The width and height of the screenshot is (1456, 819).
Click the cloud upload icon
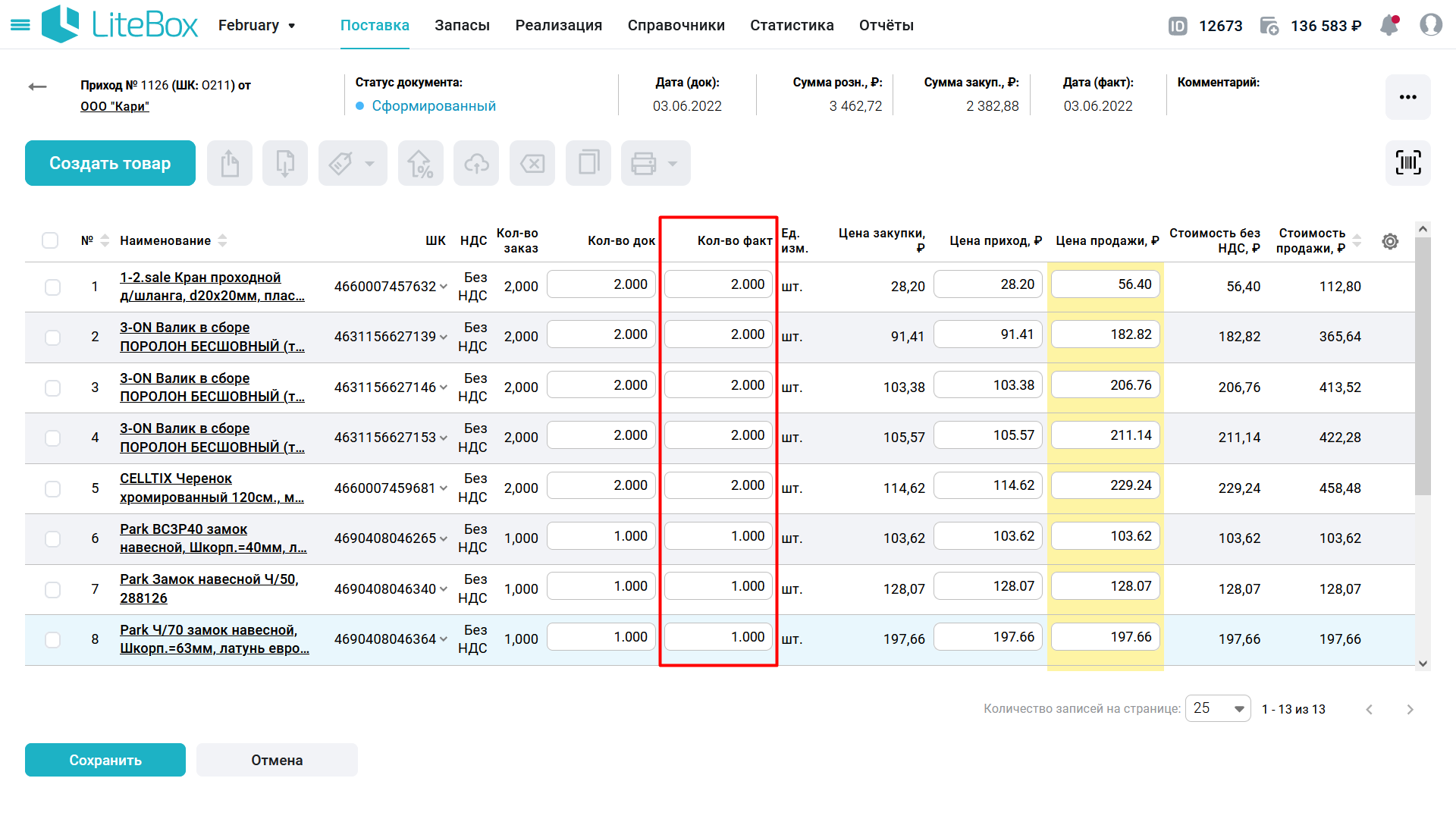pos(476,163)
